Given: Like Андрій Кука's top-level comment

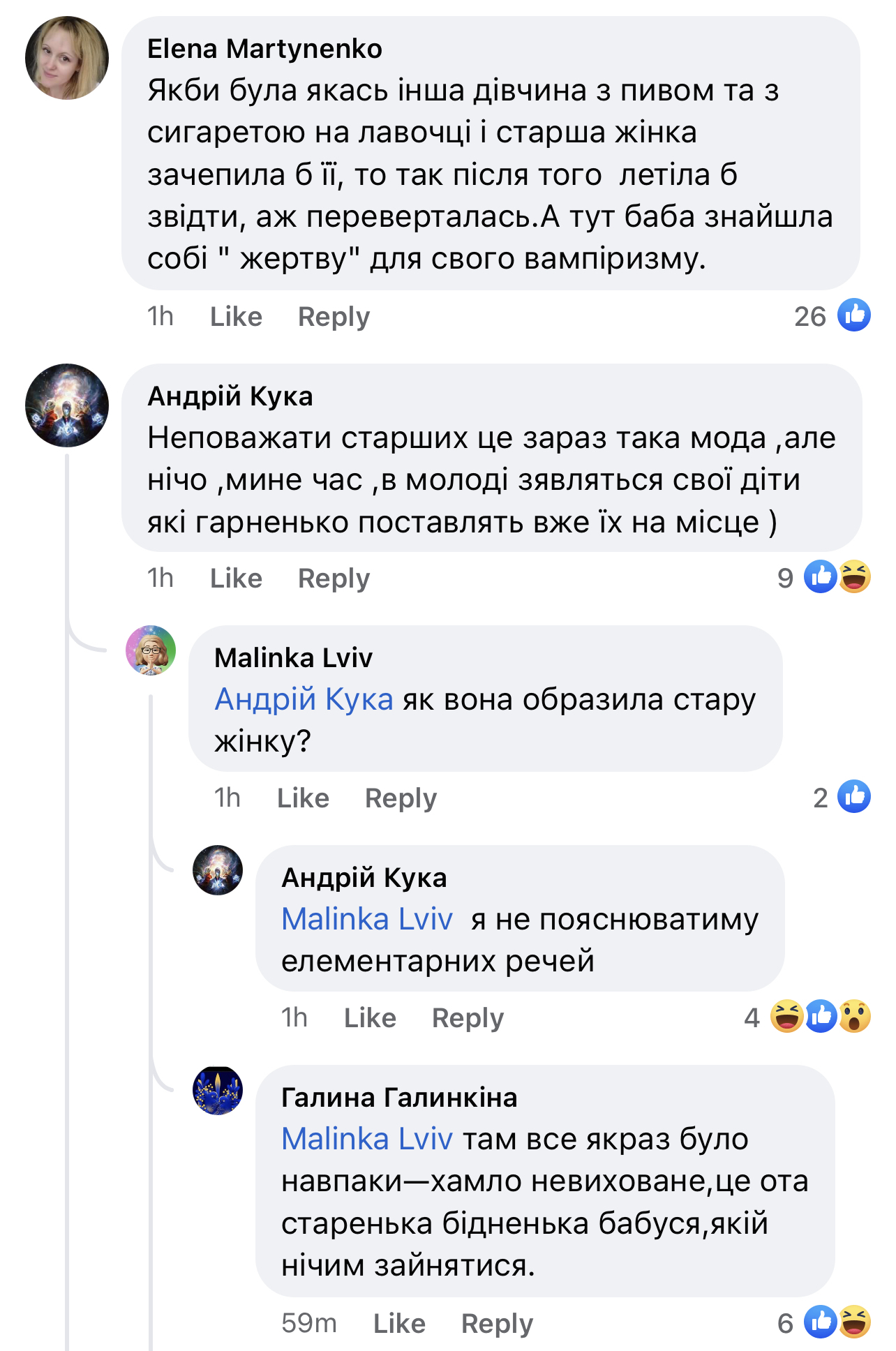Looking at the screenshot, I should pos(236,579).
